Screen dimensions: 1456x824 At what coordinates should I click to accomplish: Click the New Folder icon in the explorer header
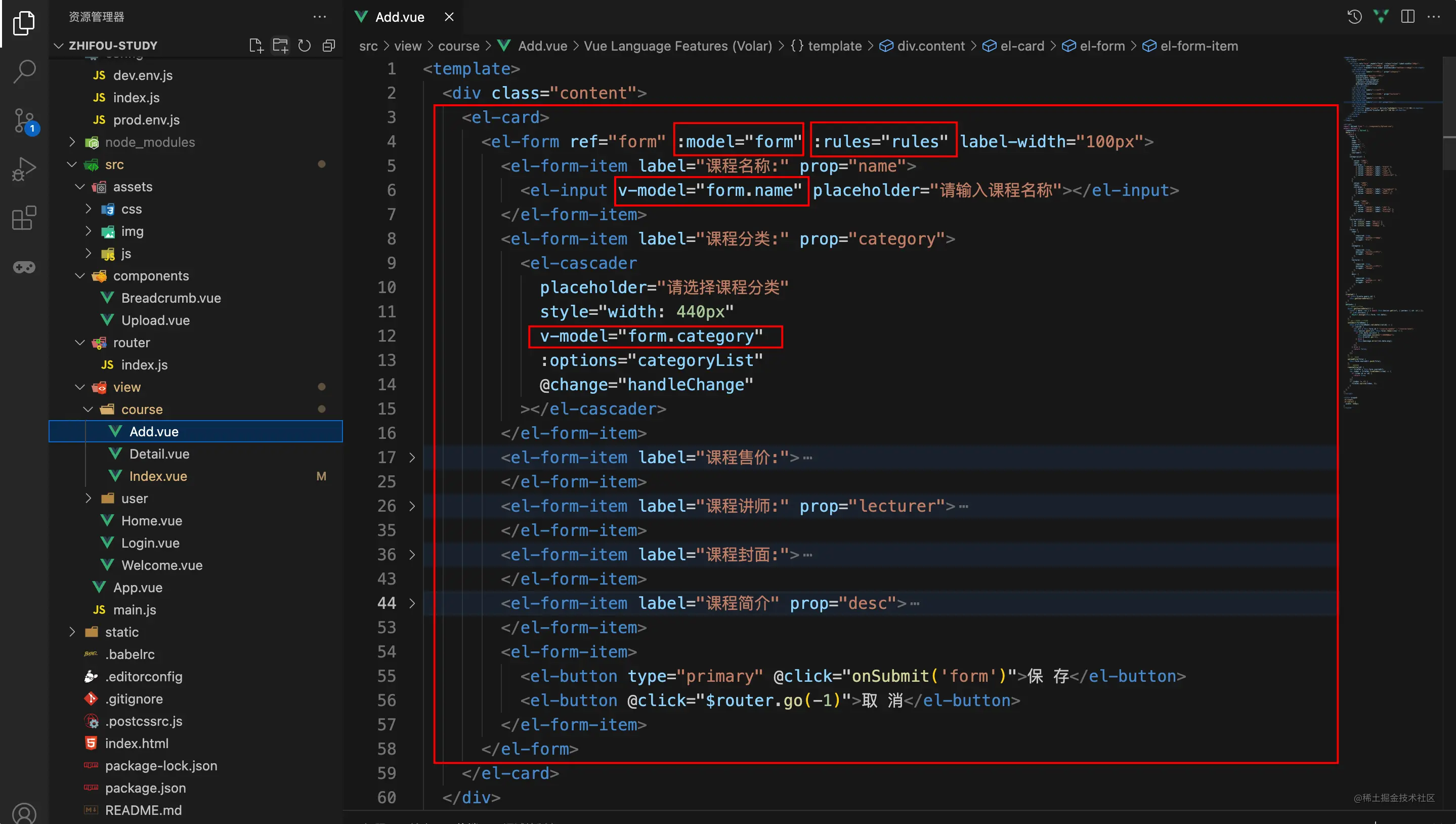click(281, 45)
